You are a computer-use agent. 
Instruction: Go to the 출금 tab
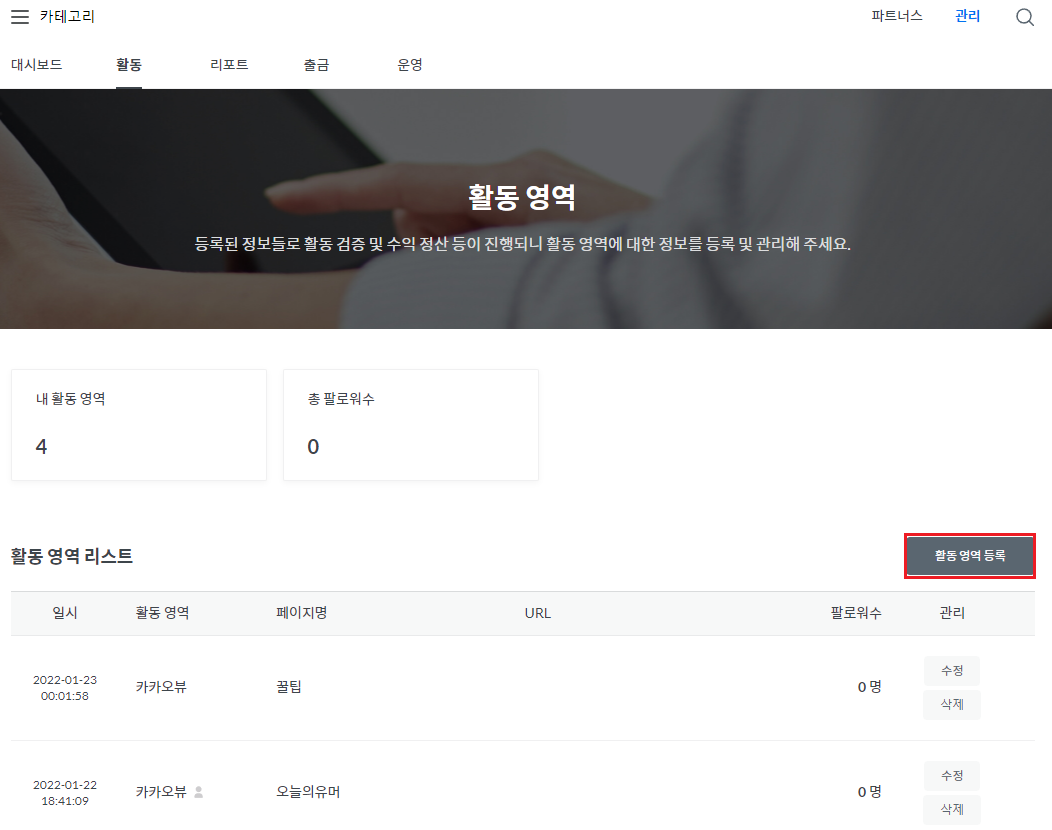[316, 64]
